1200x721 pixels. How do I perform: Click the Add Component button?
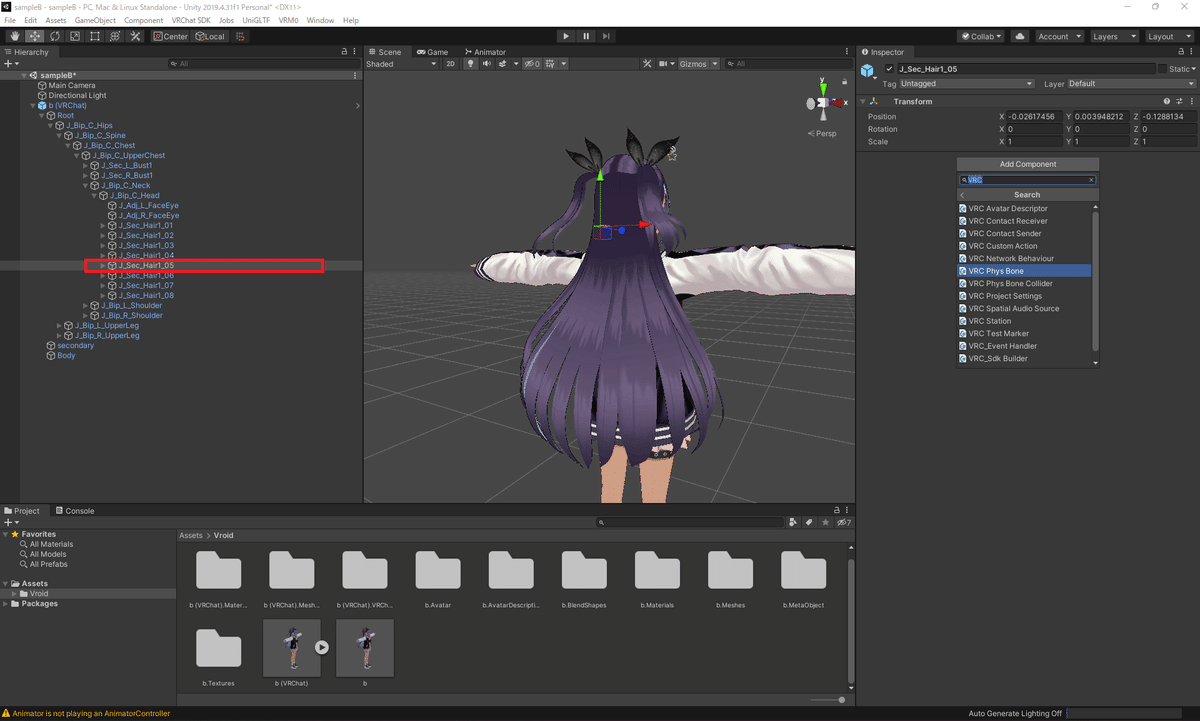1028,164
